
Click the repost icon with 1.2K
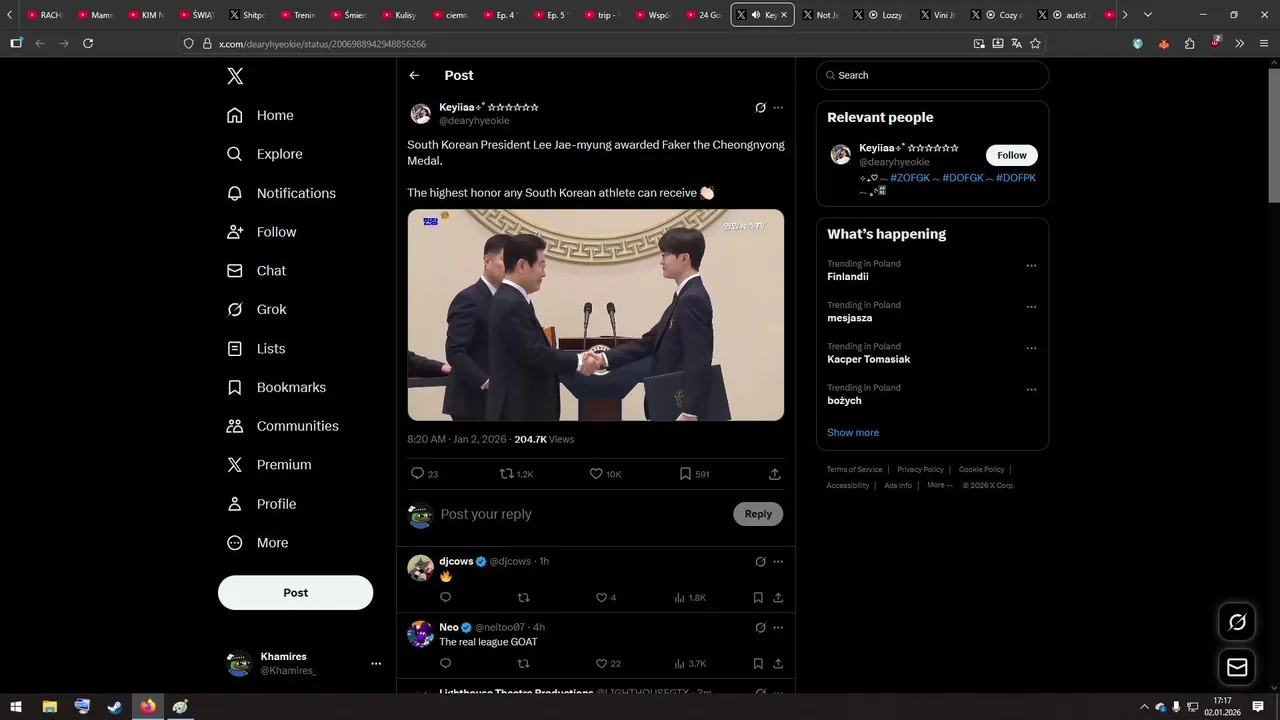507,474
